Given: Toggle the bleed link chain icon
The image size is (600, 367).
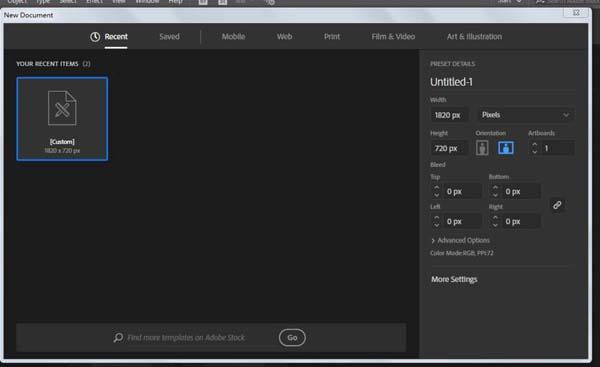Looking at the screenshot, I should pos(557,205).
